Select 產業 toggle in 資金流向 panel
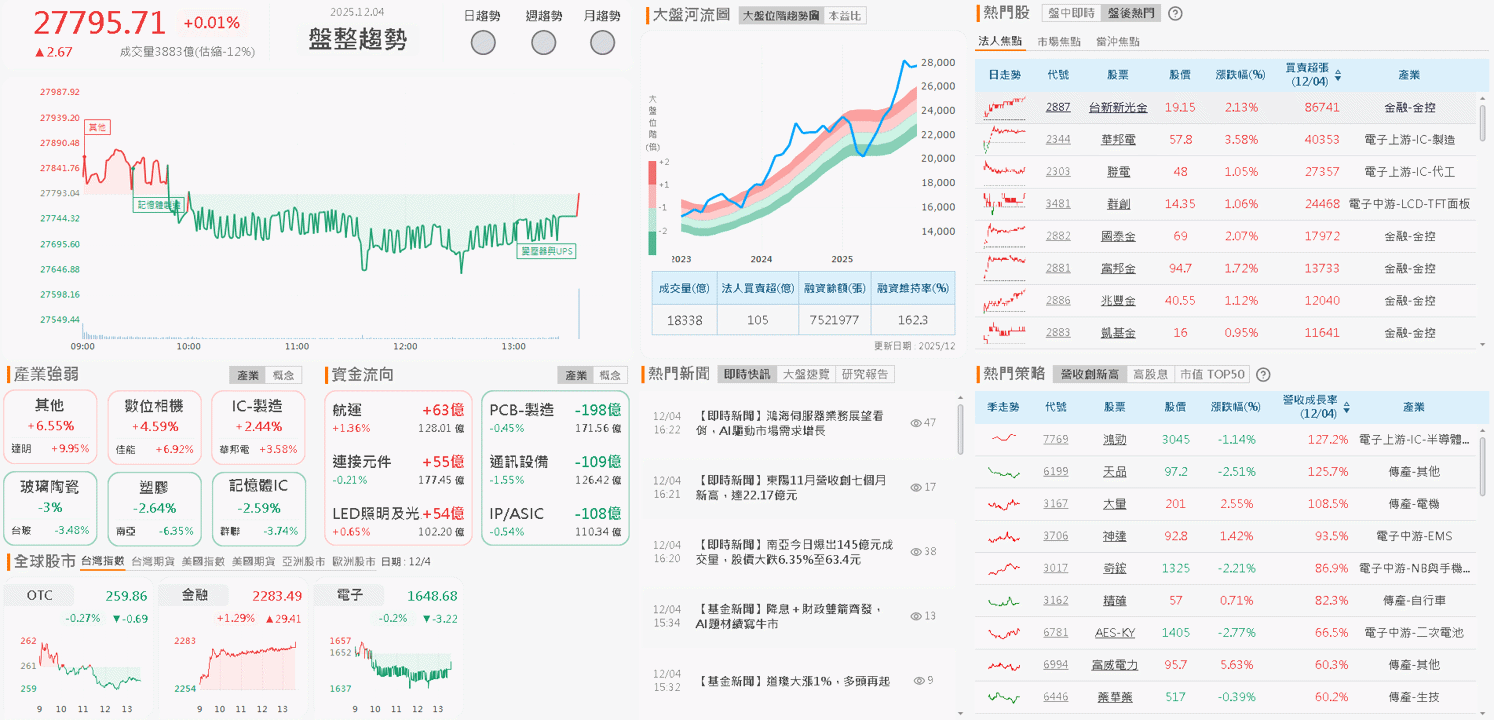Image resolution: width=1494 pixels, height=720 pixels. [576, 375]
